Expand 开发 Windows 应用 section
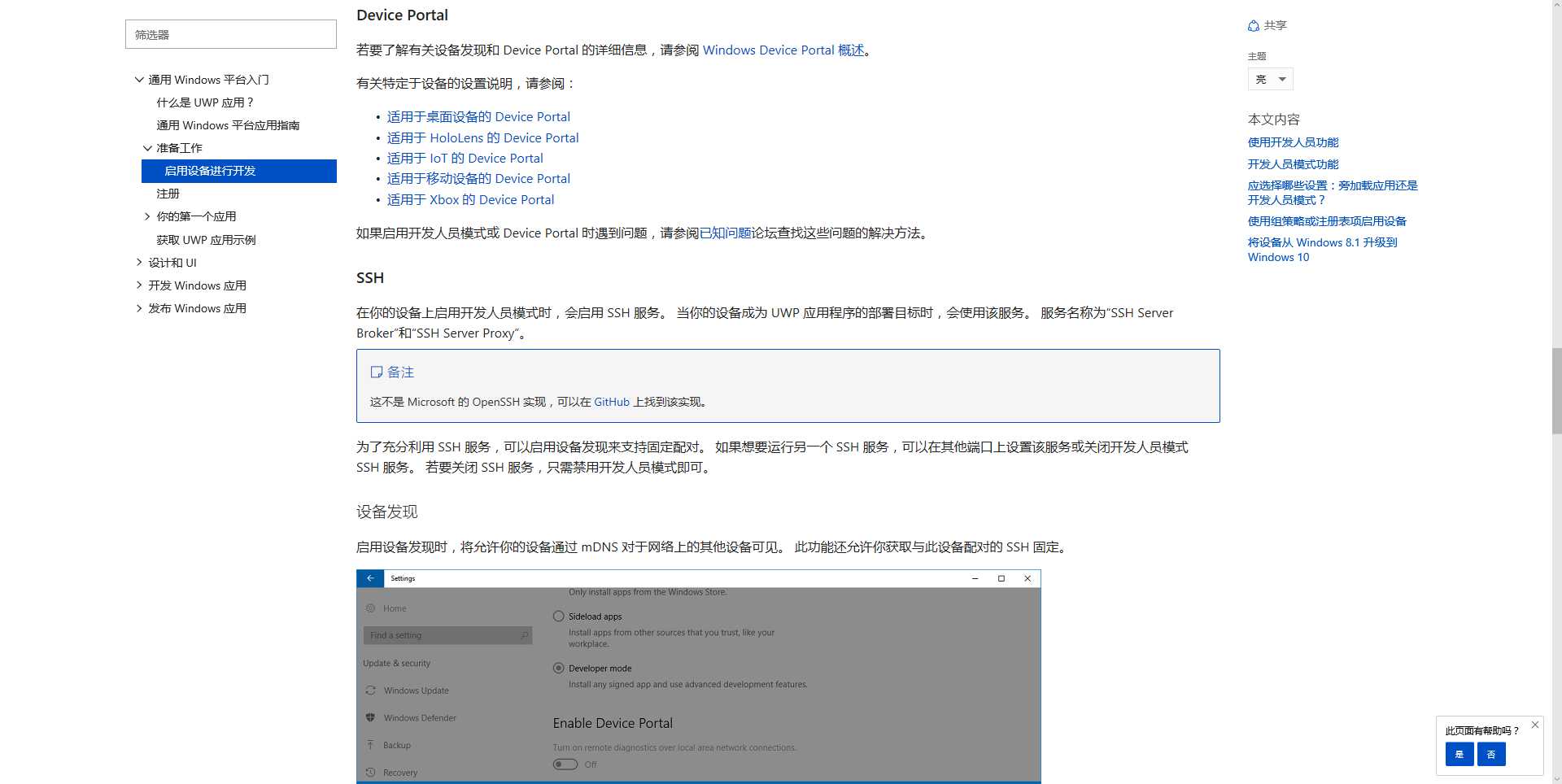1562x784 pixels. pyautogui.click(x=139, y=285)
